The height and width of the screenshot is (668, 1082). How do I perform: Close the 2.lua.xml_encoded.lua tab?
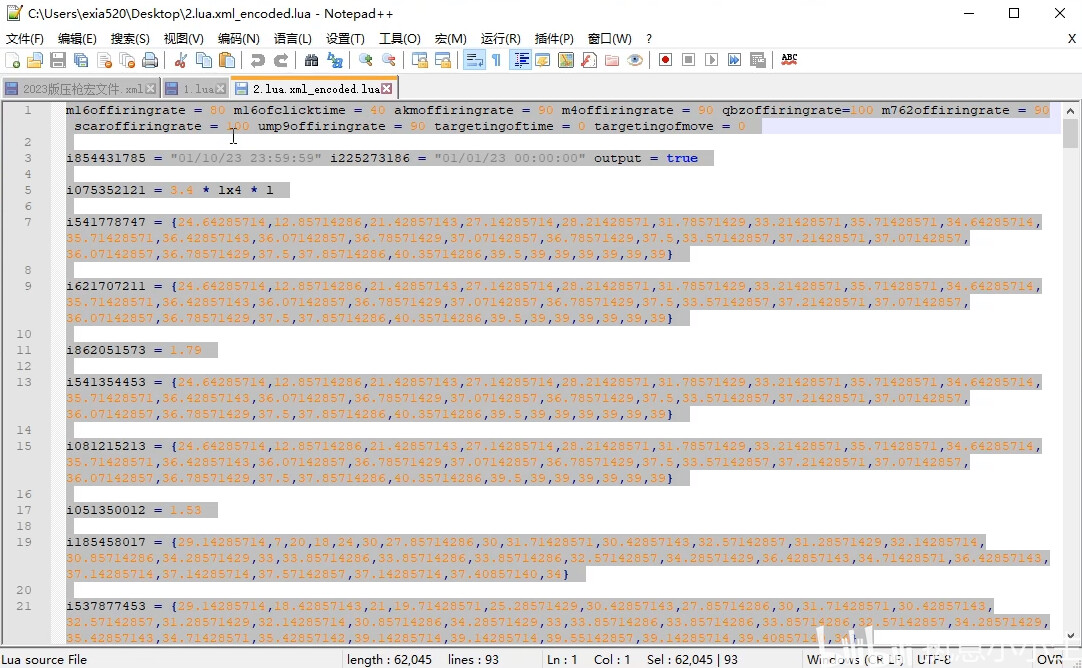[x=387, y=89]
